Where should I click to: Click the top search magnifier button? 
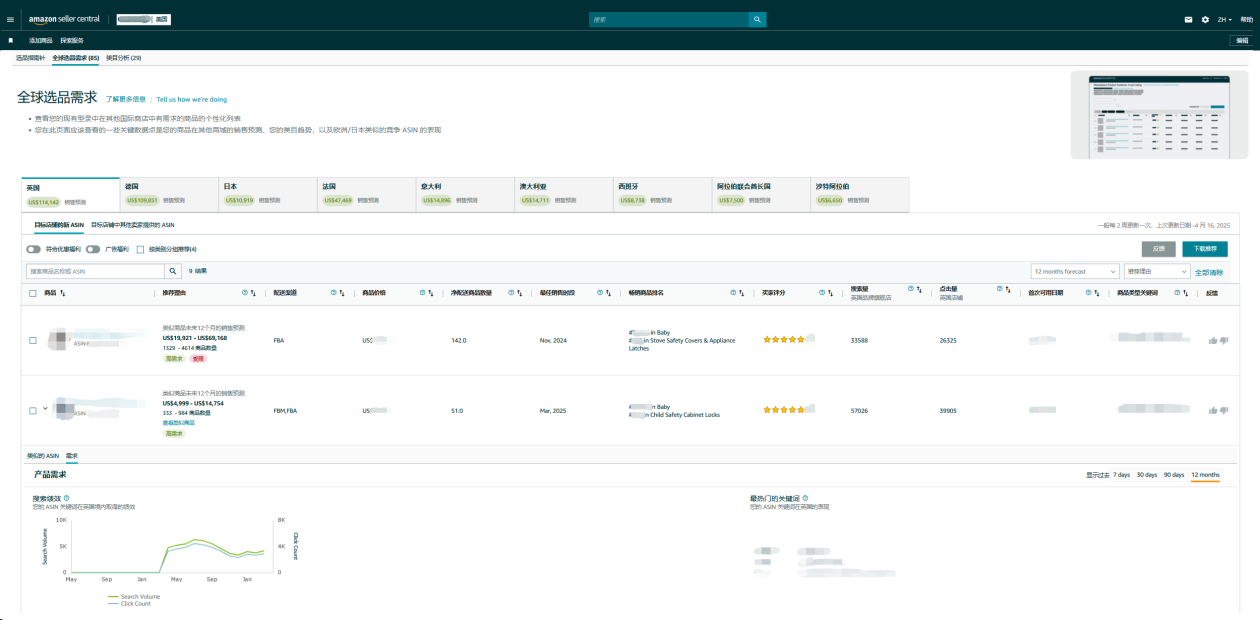757,19
